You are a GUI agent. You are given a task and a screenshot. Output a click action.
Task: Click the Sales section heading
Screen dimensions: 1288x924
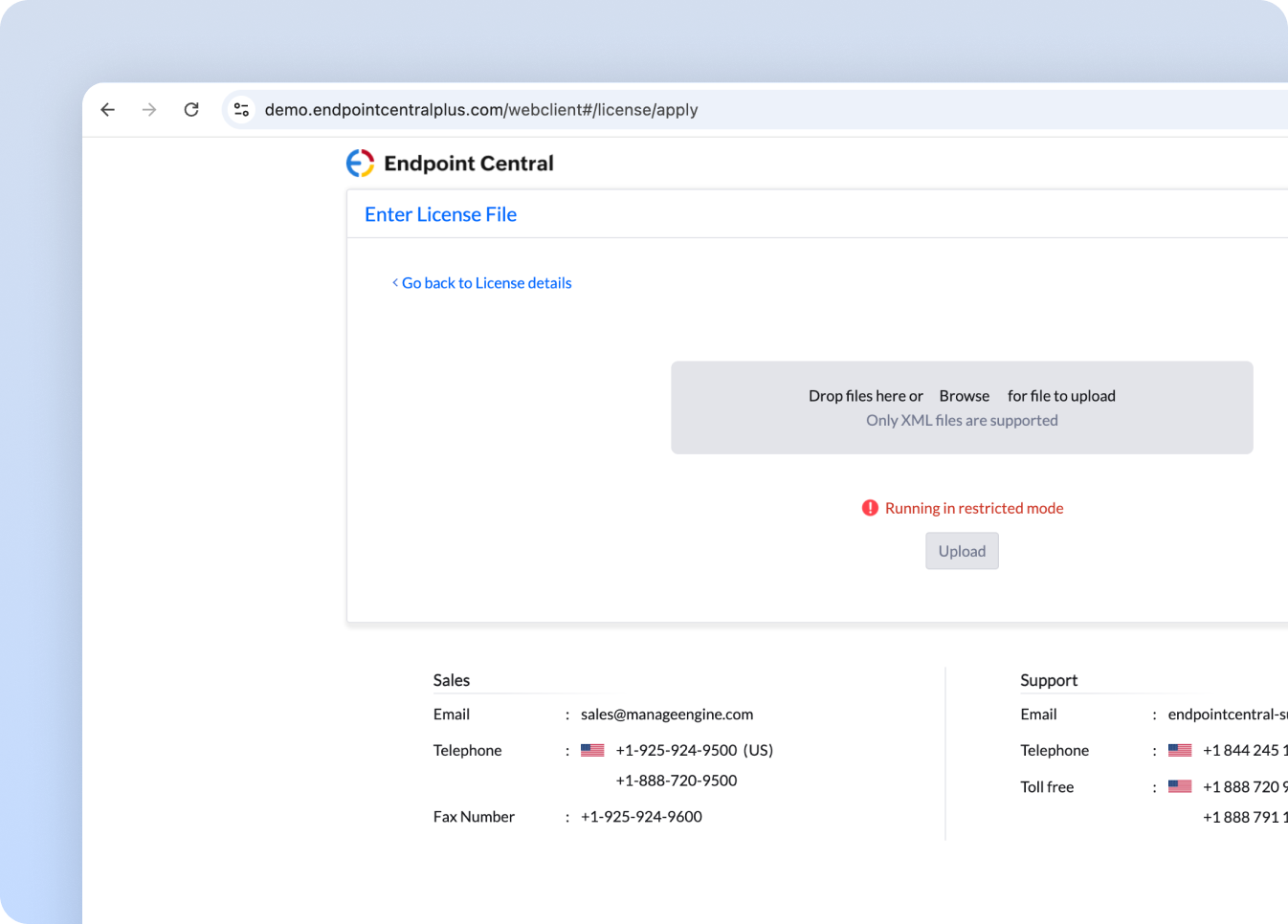pos(452,680)
